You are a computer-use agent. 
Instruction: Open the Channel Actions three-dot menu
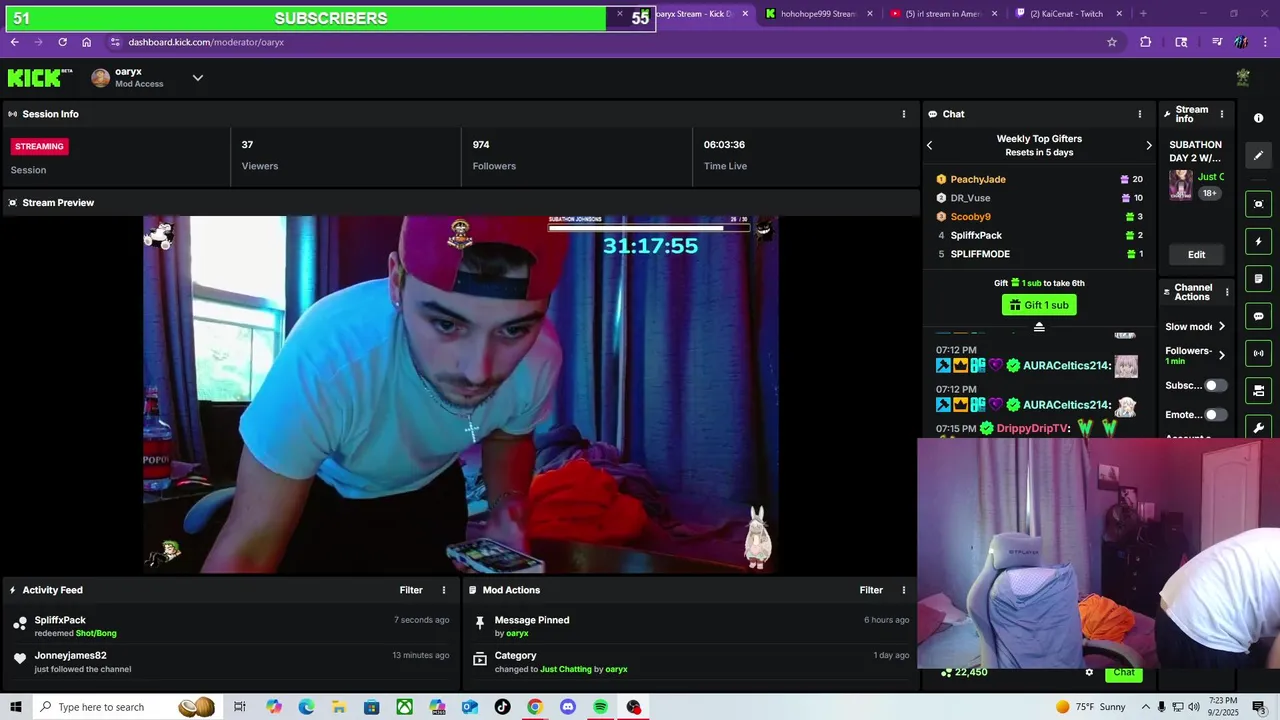(x=1227, y=292)
